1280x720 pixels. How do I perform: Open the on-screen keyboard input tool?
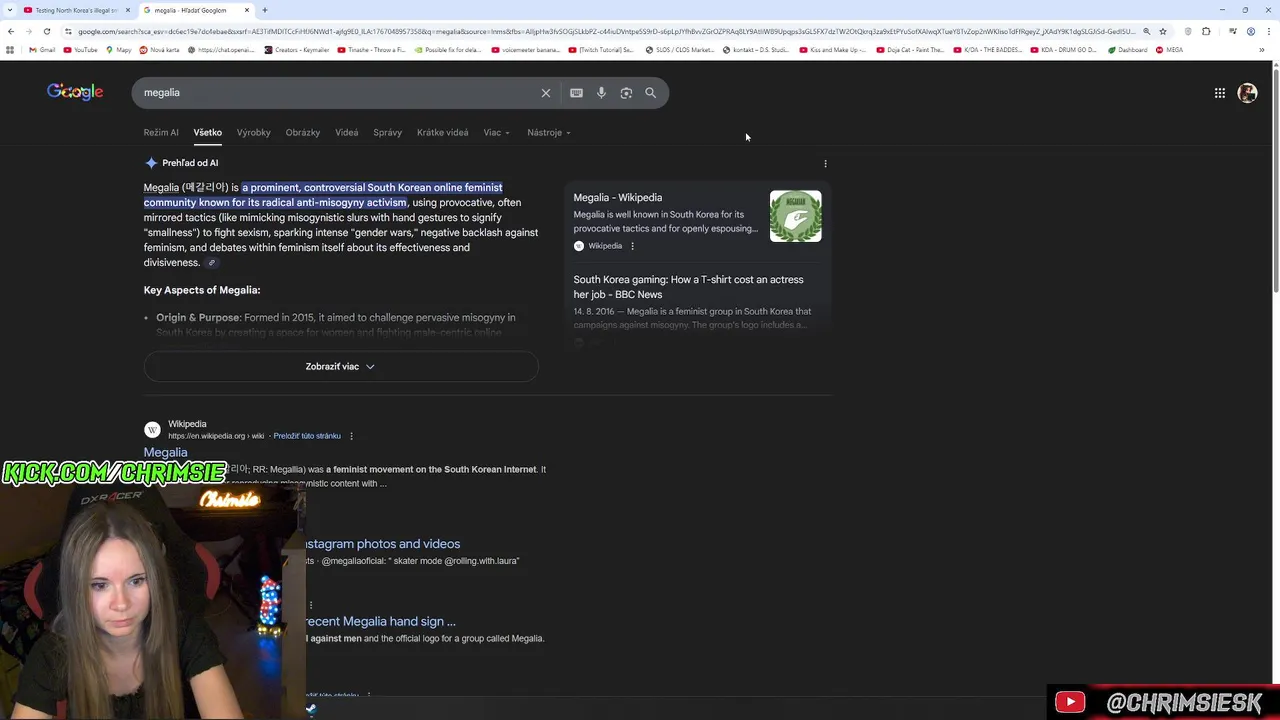pyautogui.click(x=576, y=93)
